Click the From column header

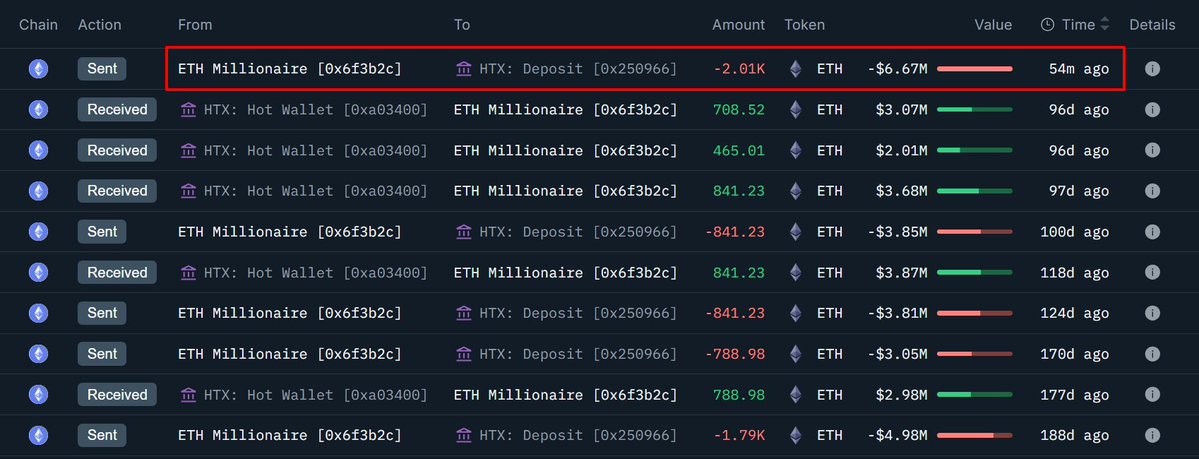pos(194,24)
